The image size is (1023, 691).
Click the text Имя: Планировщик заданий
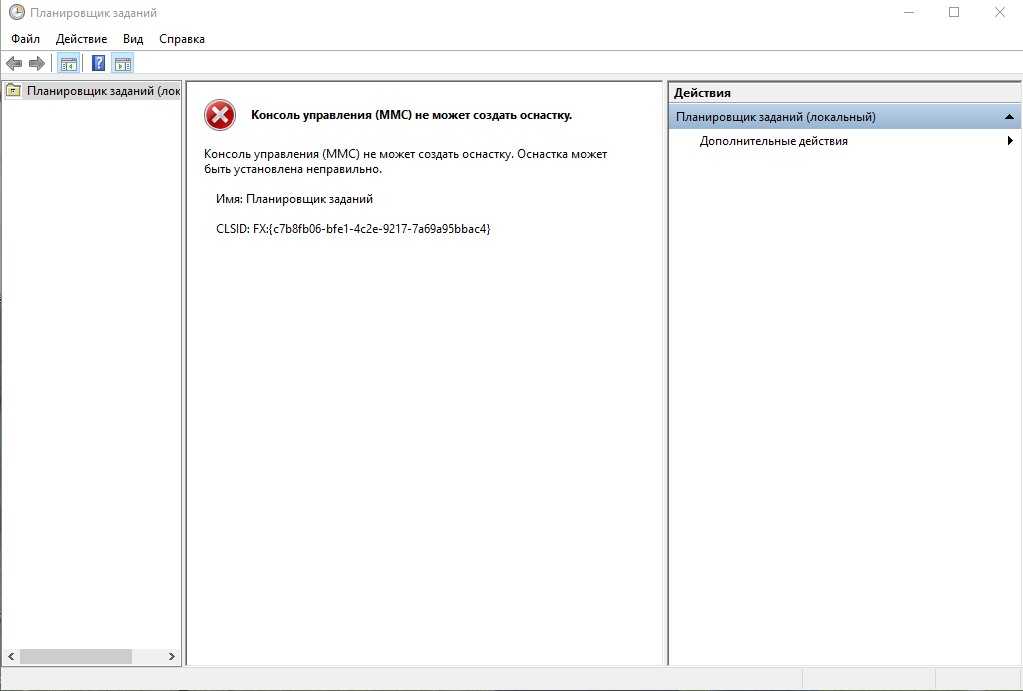294,199
